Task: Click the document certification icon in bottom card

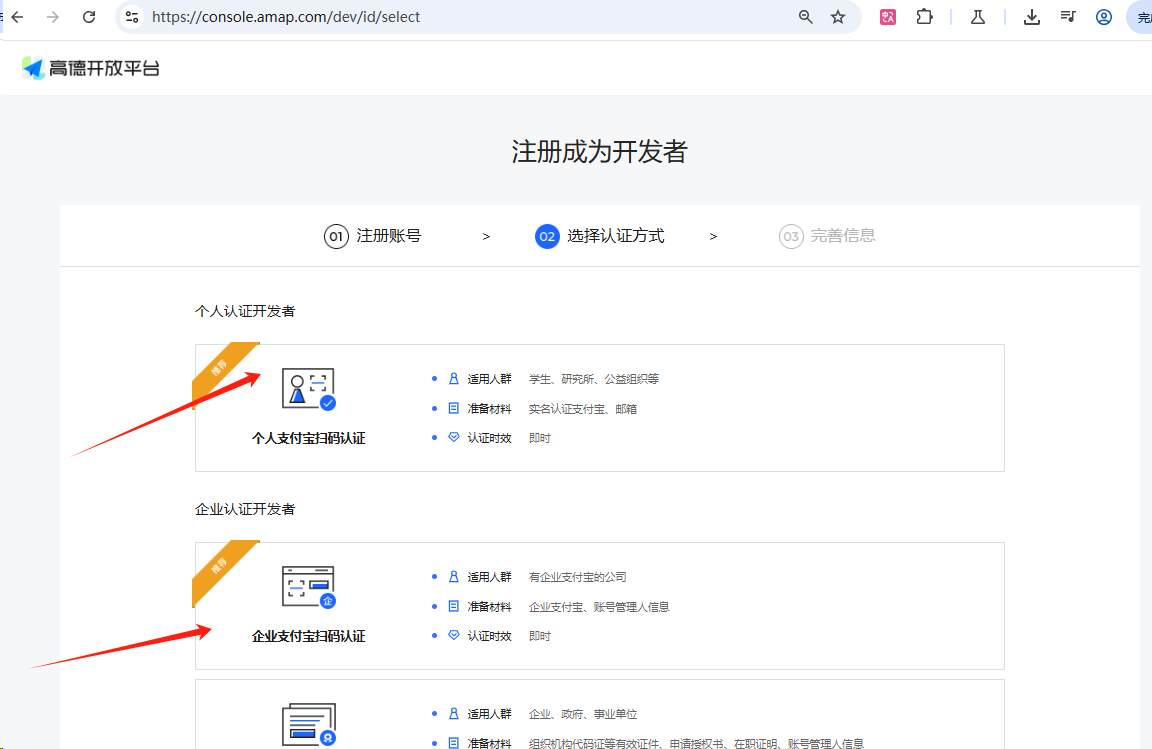Action: tap(309, 725)
